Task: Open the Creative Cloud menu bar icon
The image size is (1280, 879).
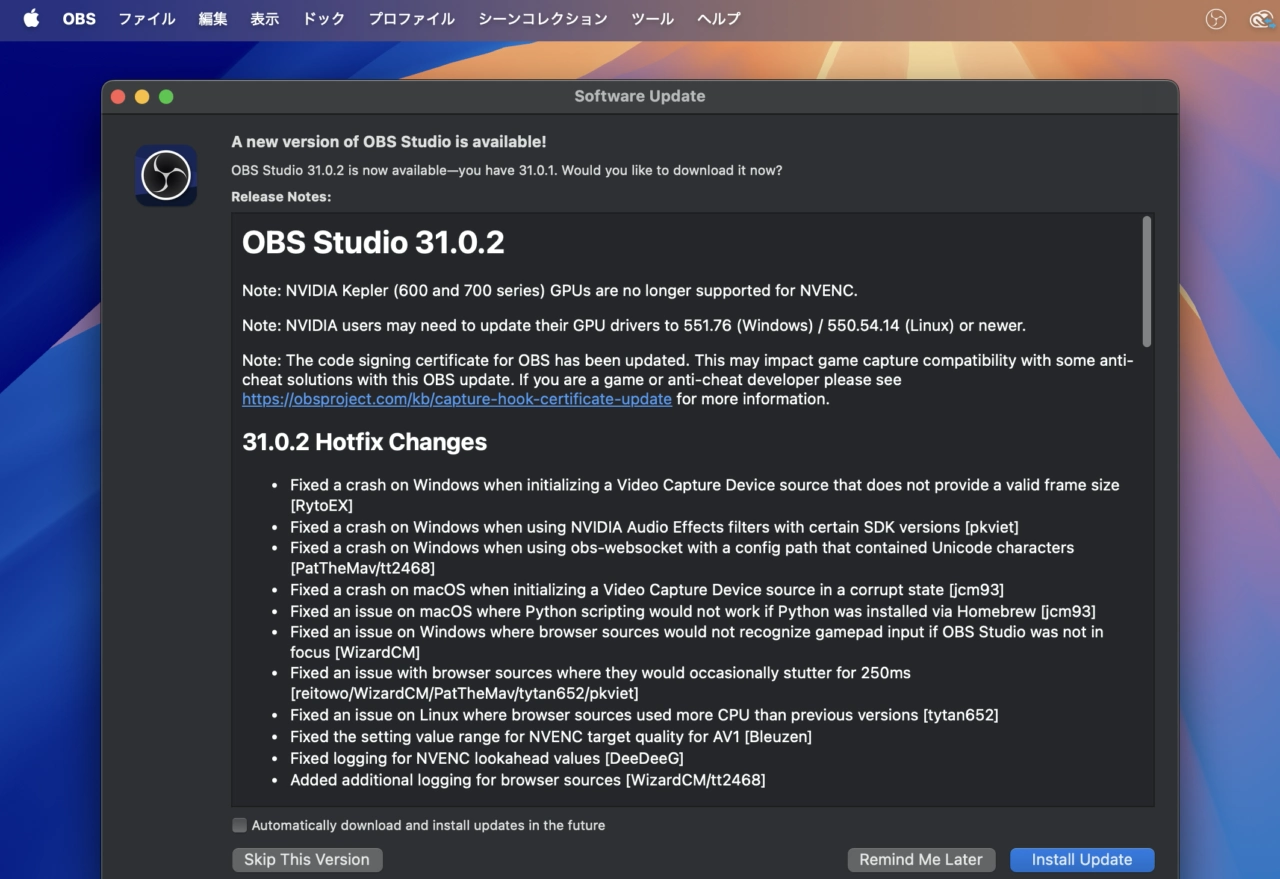Action: (1261, 19)
